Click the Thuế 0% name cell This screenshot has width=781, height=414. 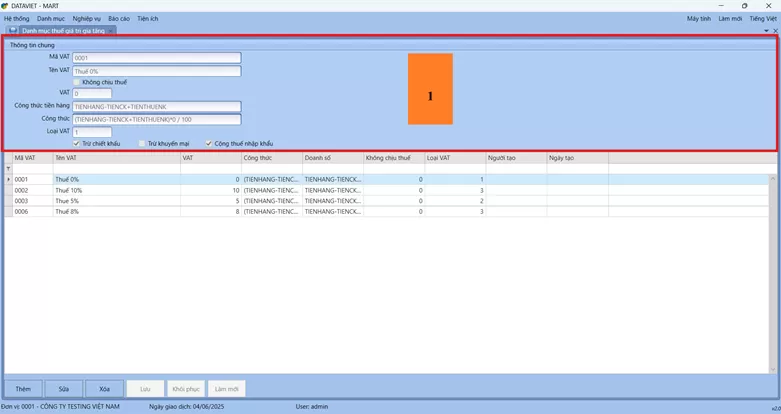point(117,179)
